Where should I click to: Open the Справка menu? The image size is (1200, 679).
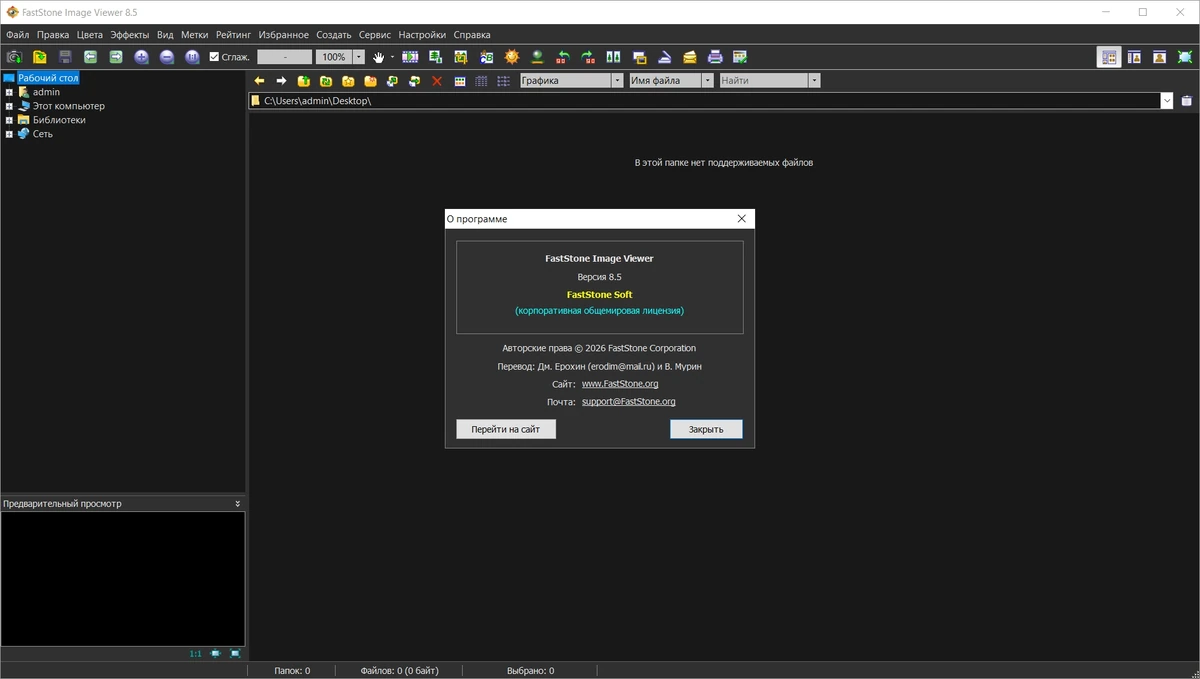tap(472, 35)
